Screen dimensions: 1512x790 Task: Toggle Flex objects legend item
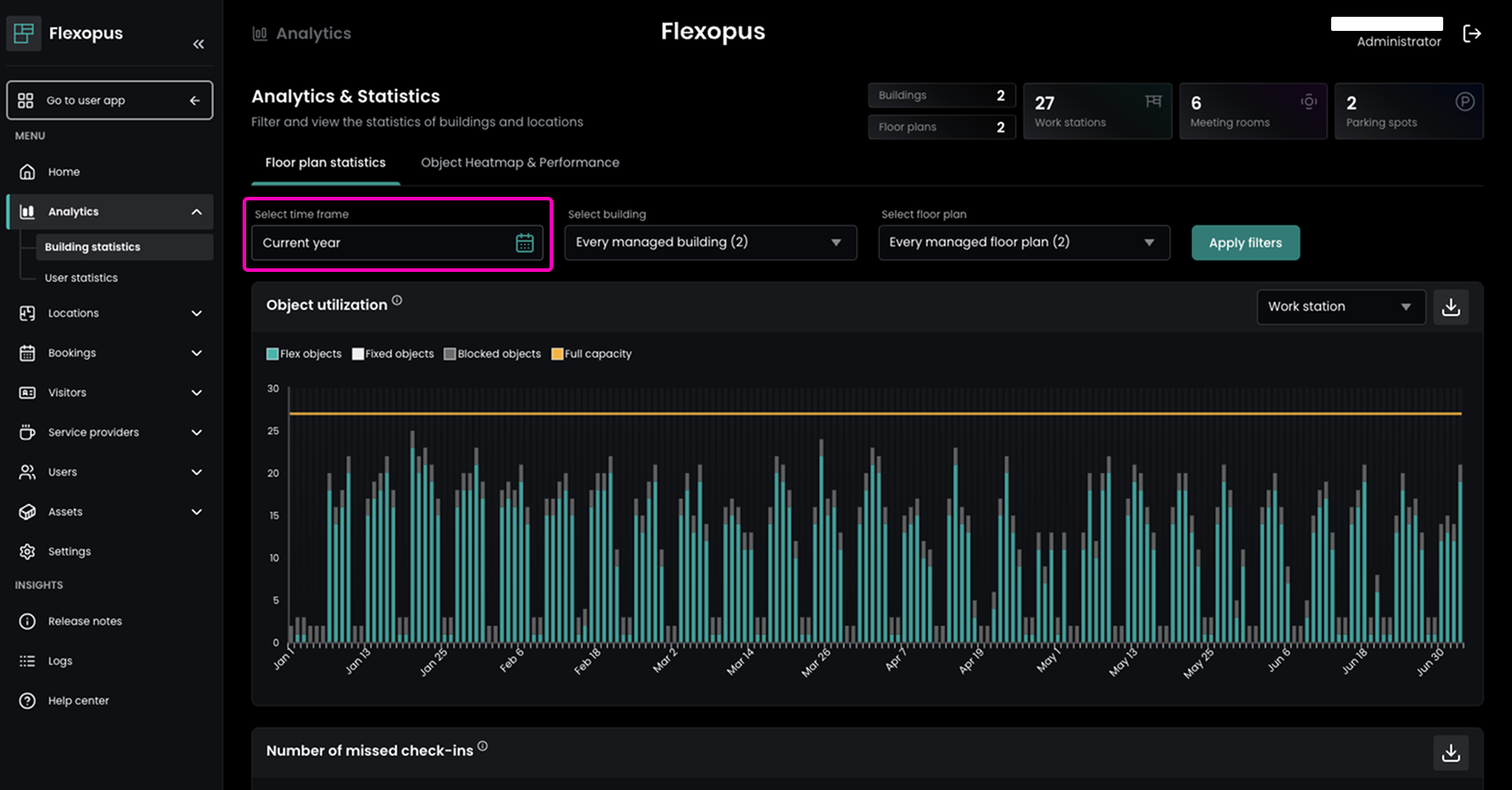[x=303, y=354]
